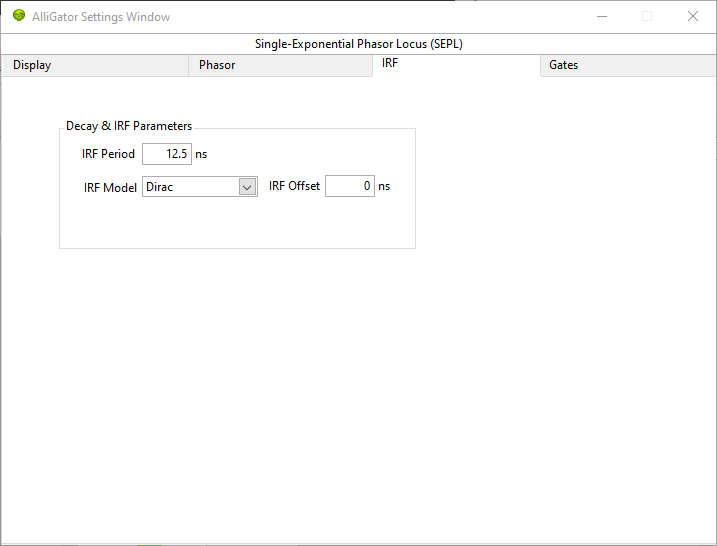
Task: Click the Single-Exponential Phasor Locus (SEPL) heading
Action: 358,44
